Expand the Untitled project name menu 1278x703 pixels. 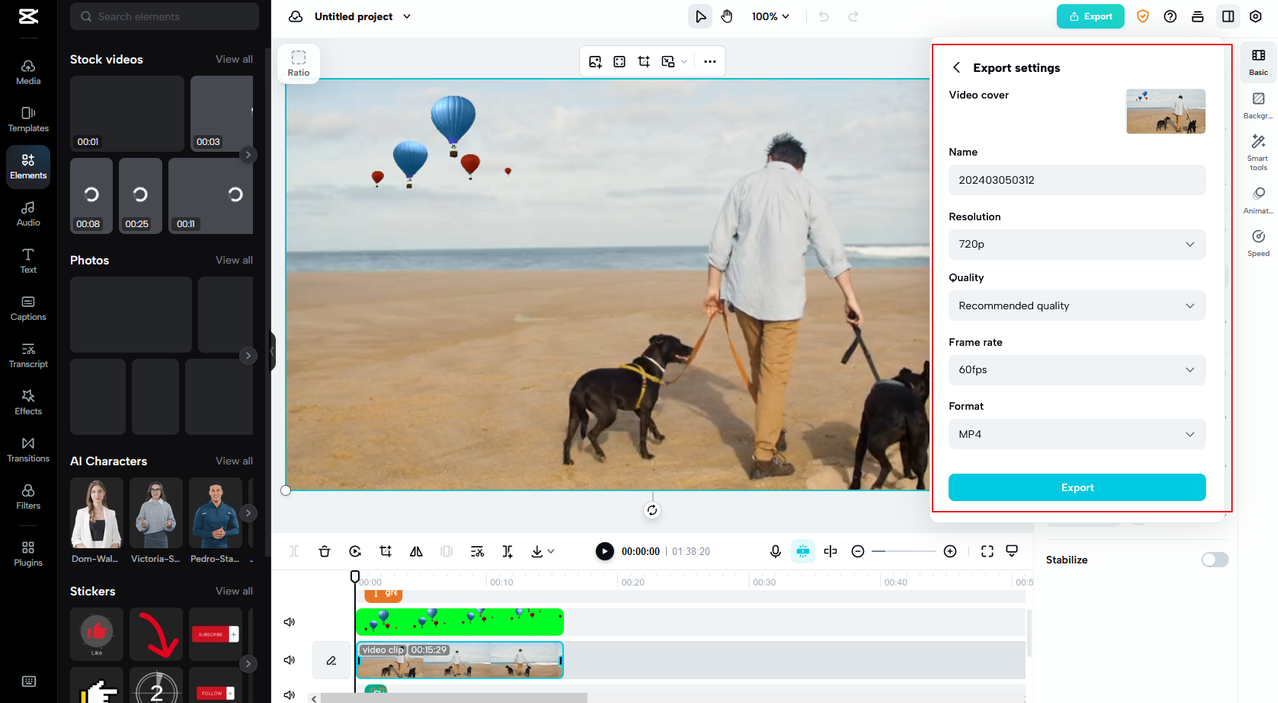pyautogui.click(x=407, y=17)
